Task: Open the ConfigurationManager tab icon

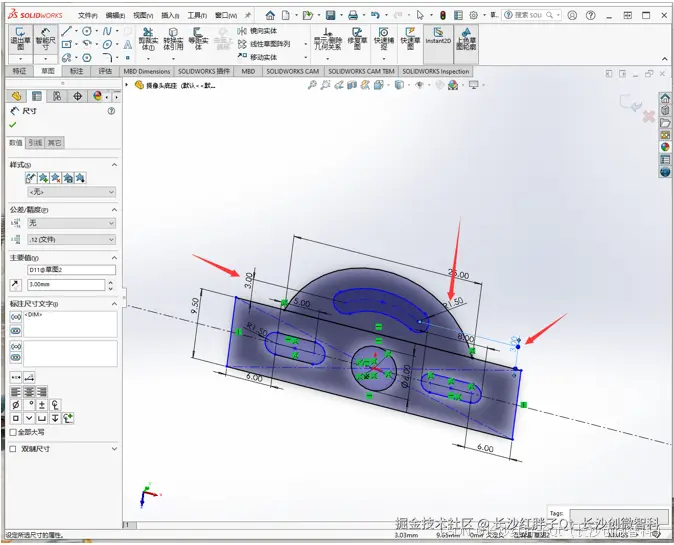Action: click(57, 96)
